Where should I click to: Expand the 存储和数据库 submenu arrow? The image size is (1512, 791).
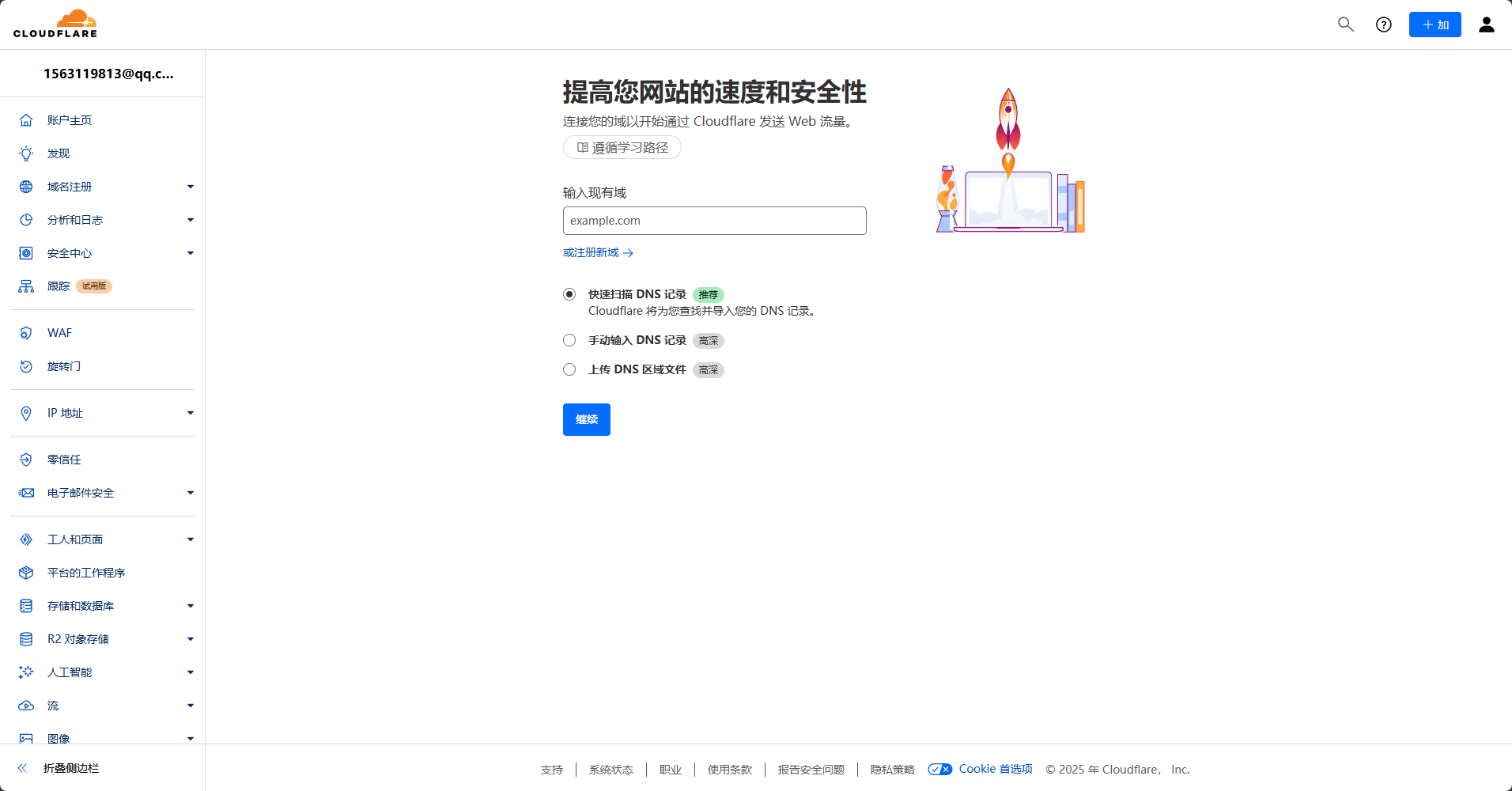[x=191, y=606]
